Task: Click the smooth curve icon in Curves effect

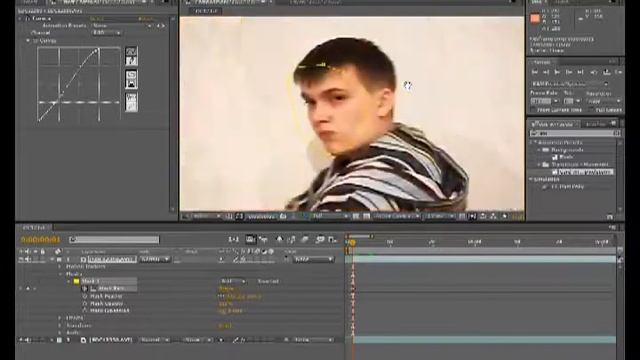Action: pyautogui.click(x=131, y=98)
